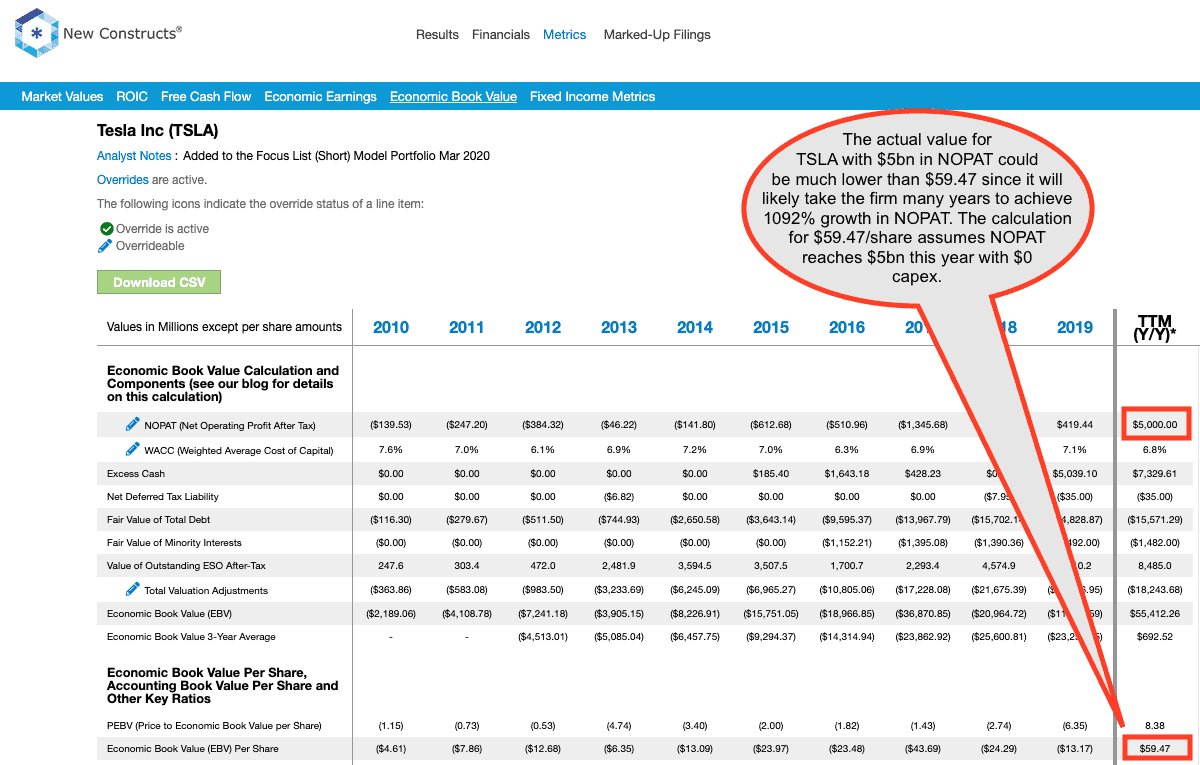Click the green check 'Override is active' icon
1200x765 pixels.
[105, 228]
